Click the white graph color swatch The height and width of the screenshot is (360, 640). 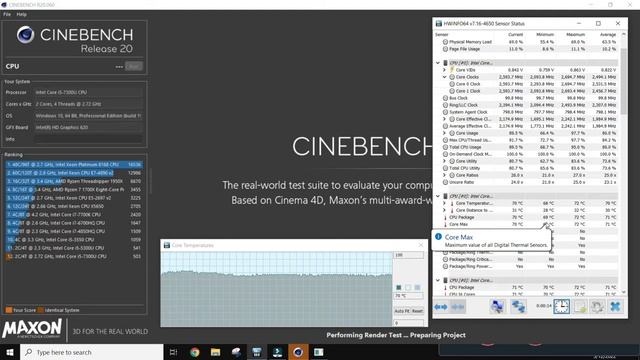[x=408, y=287]
